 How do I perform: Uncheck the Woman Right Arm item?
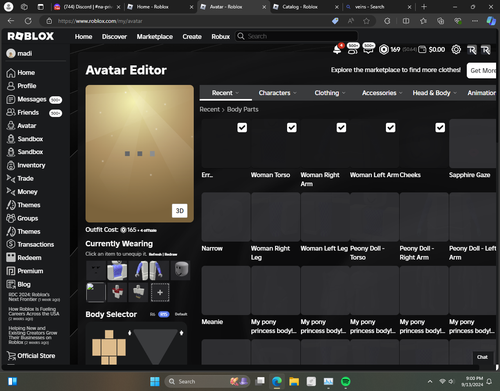341,128
